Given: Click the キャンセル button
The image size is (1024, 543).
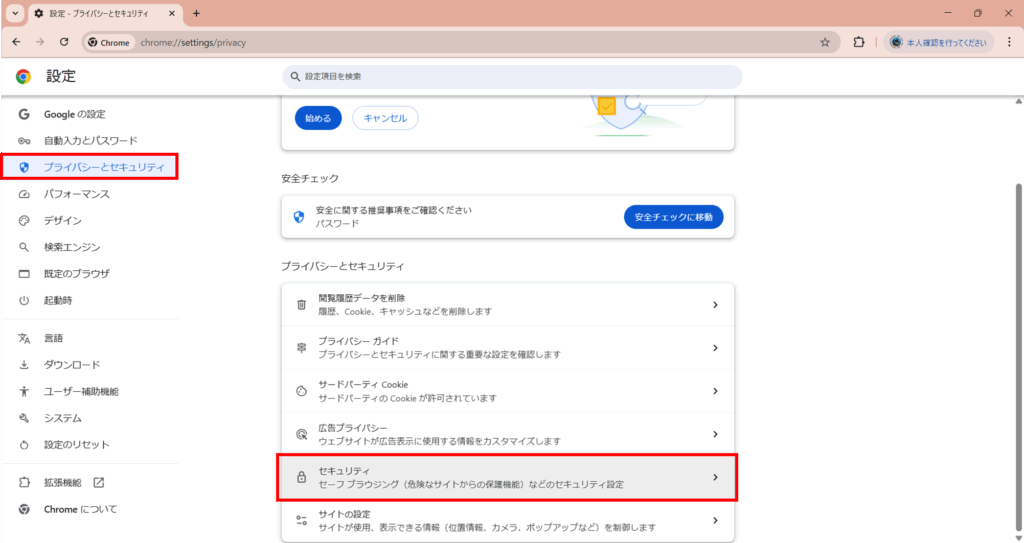Looking at the screenshot, I should pos(385,118).
